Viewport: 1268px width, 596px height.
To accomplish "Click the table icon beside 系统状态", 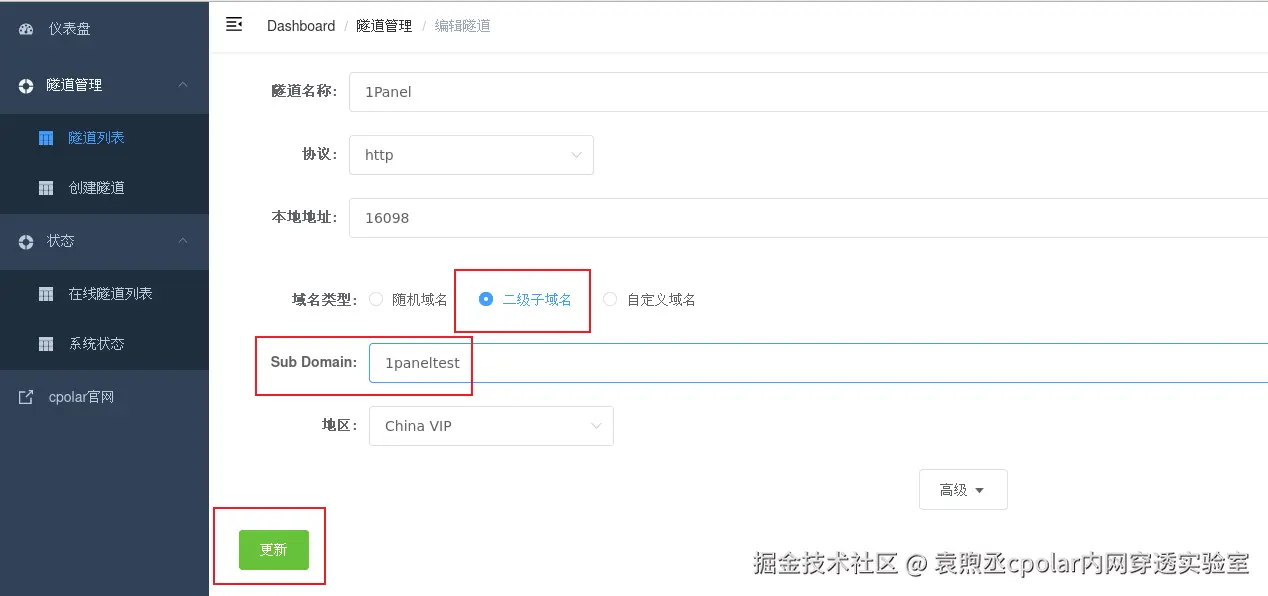I will (46, 344).
